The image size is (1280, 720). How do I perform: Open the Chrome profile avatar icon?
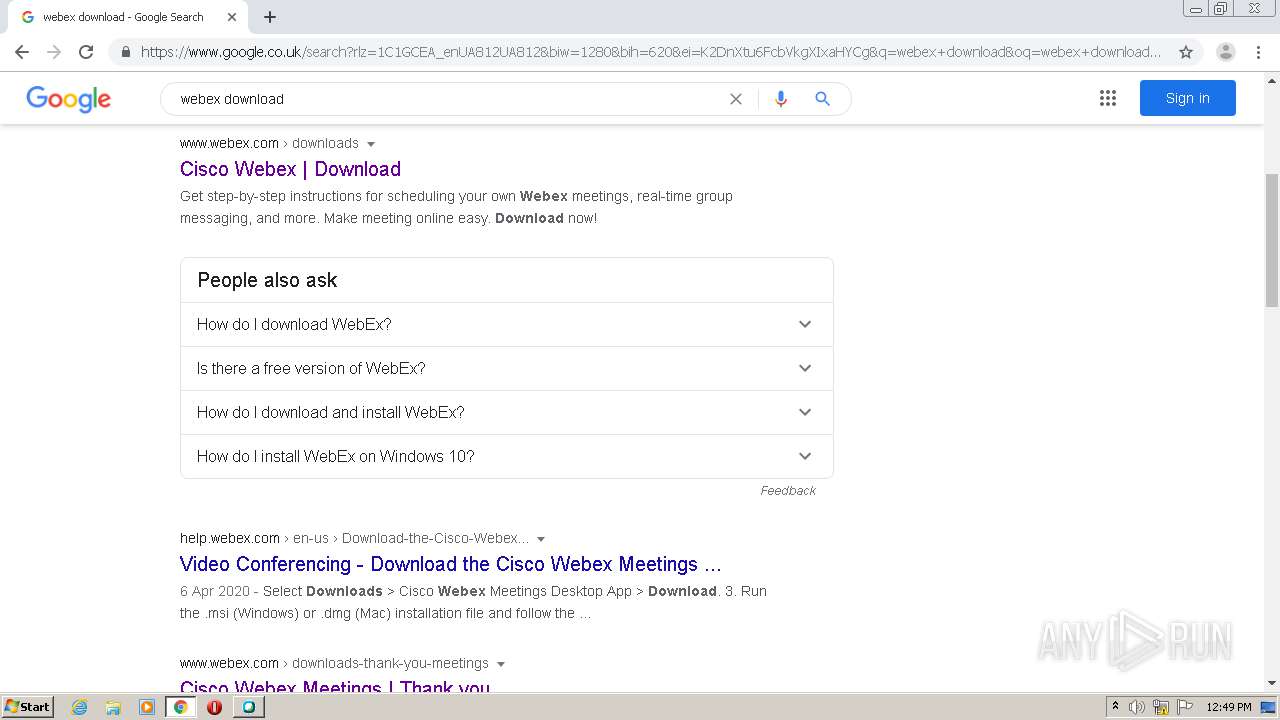1225,52
